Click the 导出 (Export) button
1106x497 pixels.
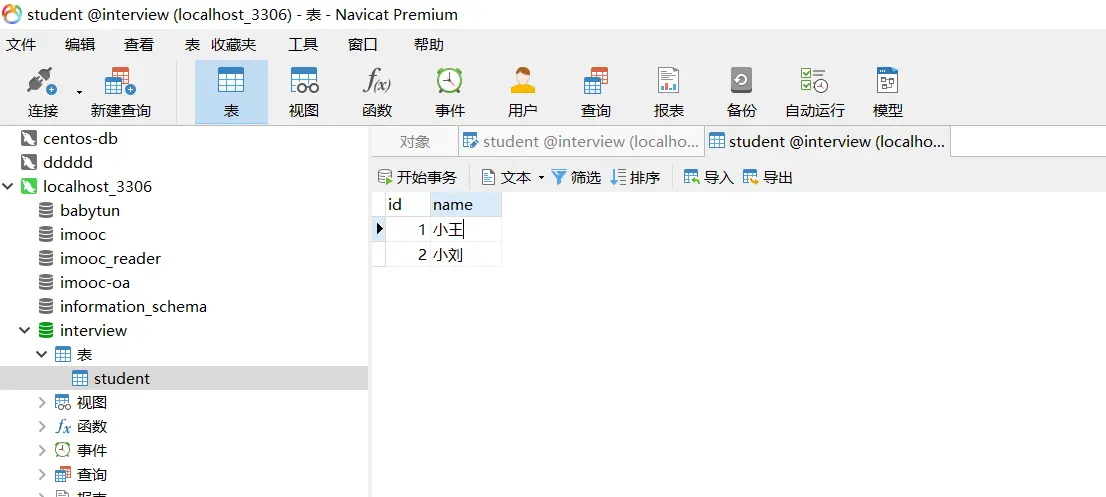tap(767, 177)
